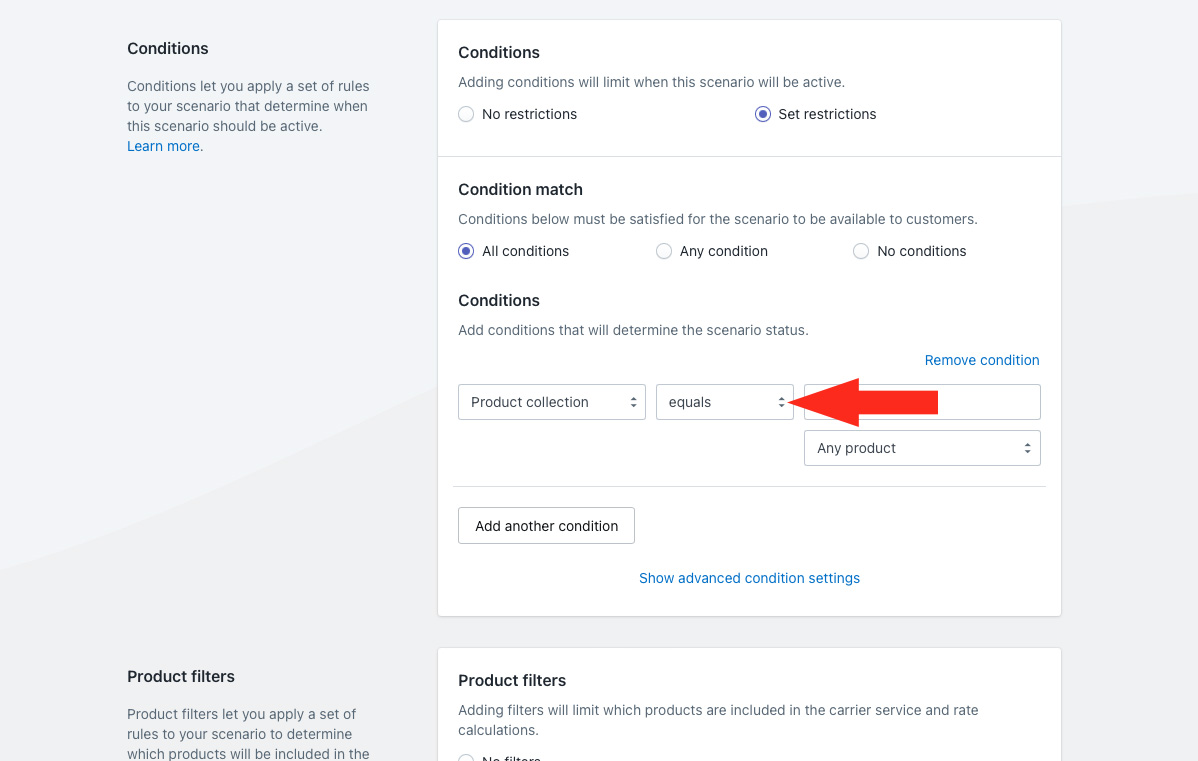
Task: Click the Product collection dropdown arrows
Action: pyautogui.click(x=633, y=402)
